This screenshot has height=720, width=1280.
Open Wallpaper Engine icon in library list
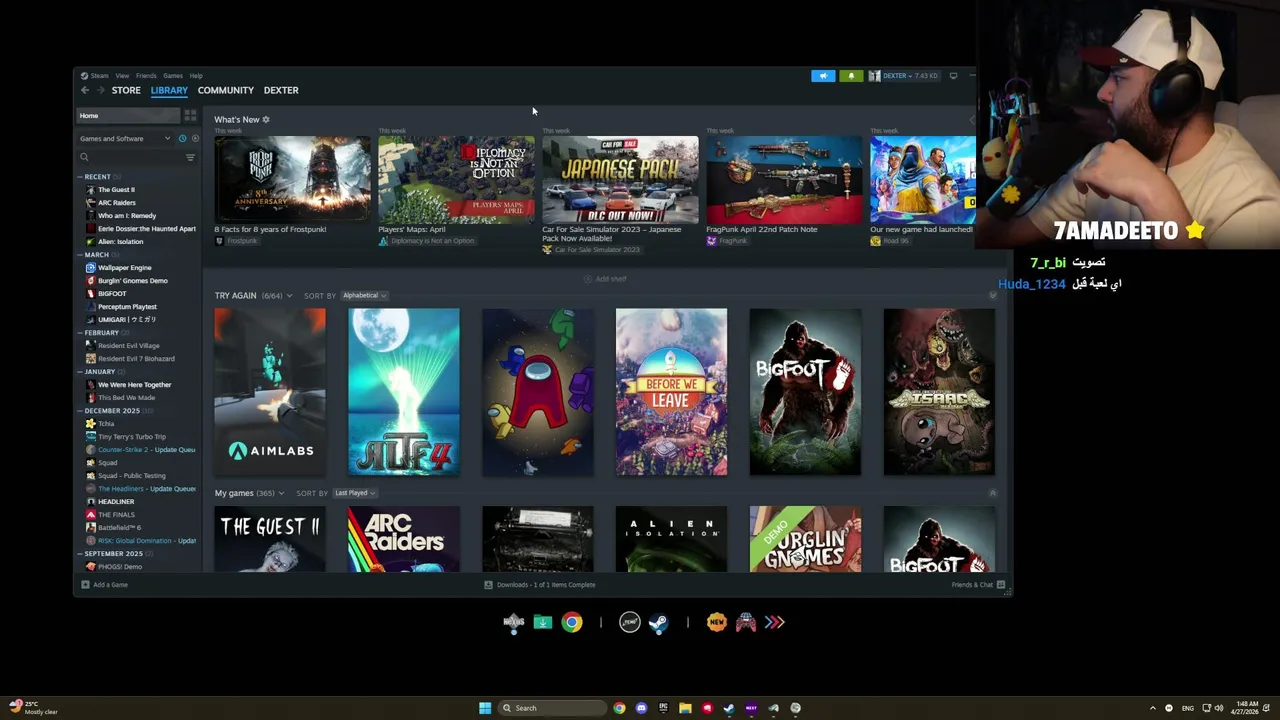[91, 268]
